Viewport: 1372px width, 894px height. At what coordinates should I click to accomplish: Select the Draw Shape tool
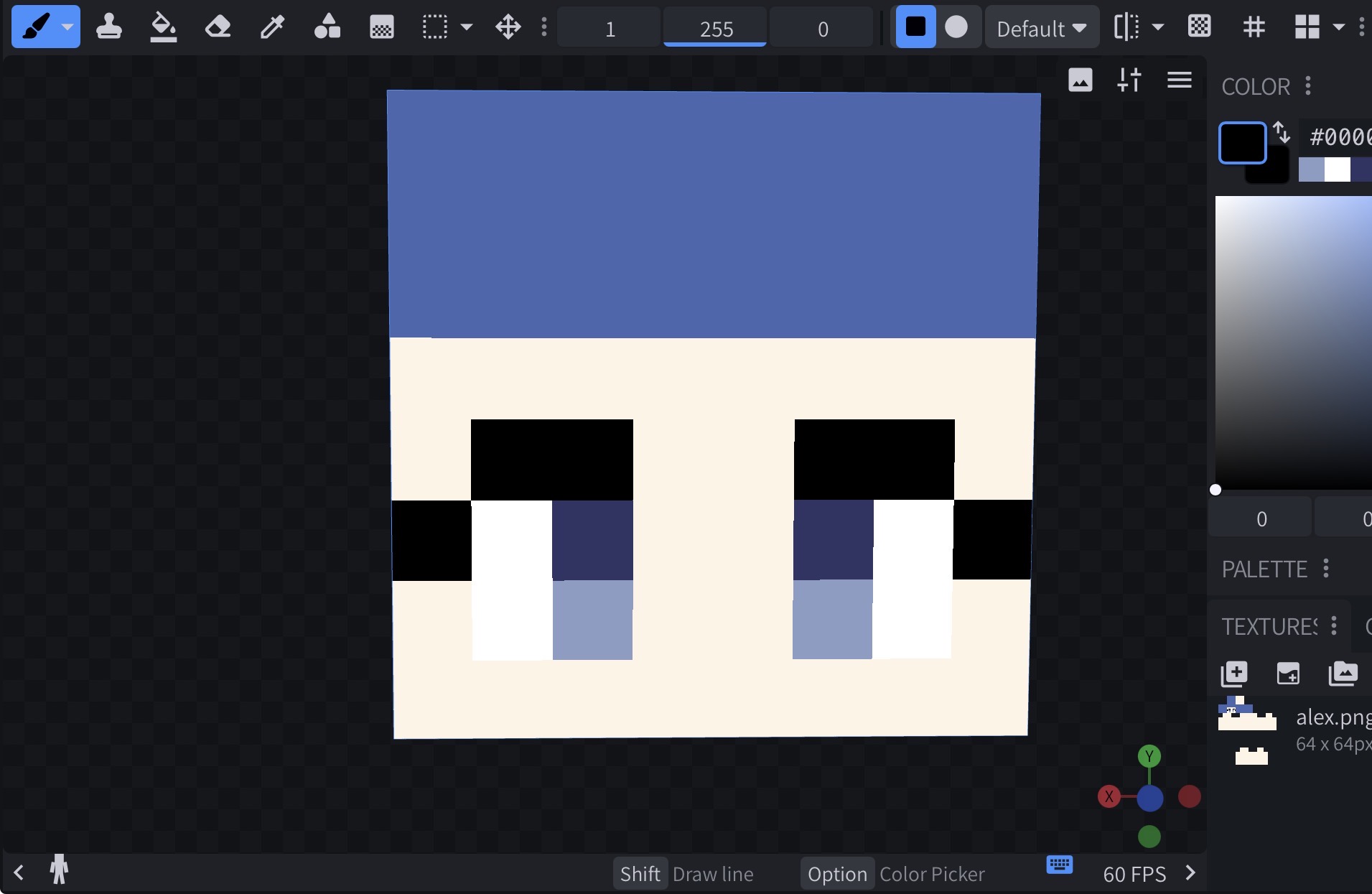tap(327, 27)
